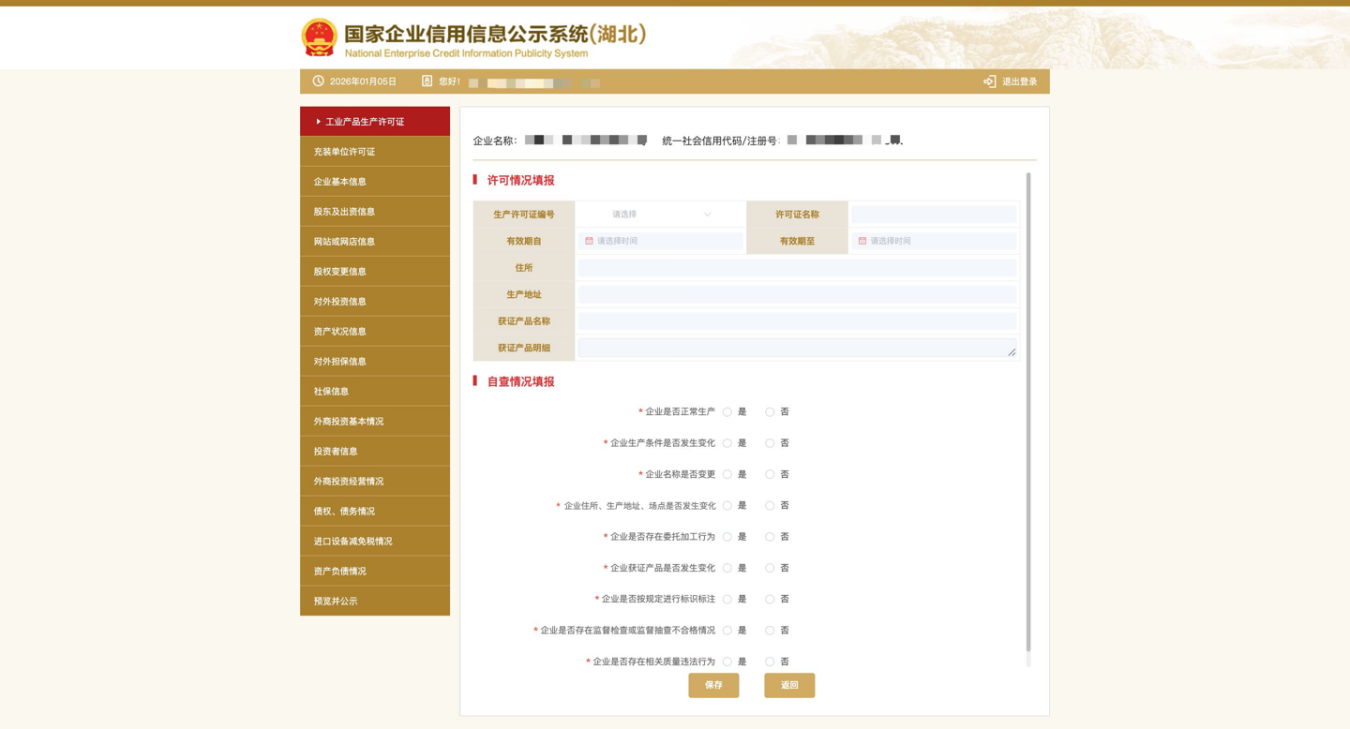Click the national emblem logo in header
The width and height of the screenshot is (1350, 729).
[319, 37]
